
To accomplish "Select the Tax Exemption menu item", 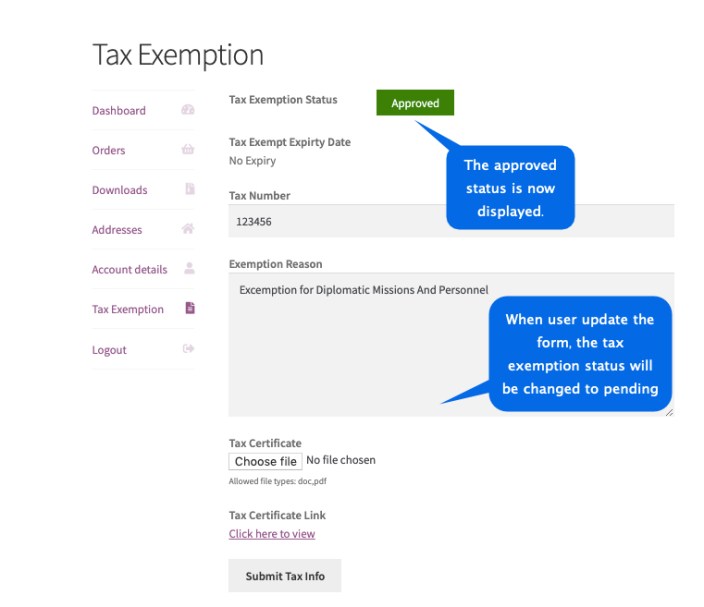I will [128, 309].
